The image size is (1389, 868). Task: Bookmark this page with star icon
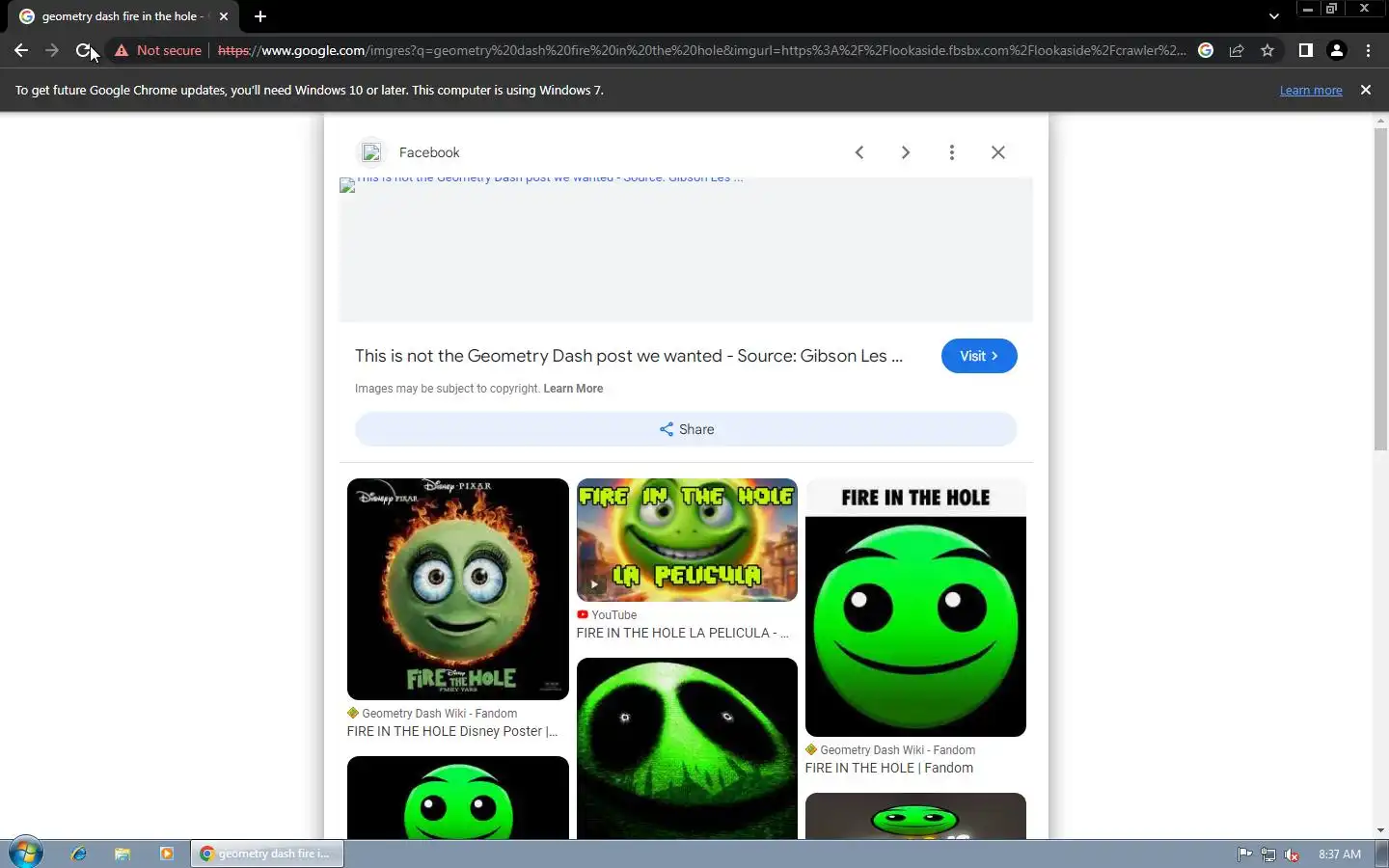tap(1267, 50)
